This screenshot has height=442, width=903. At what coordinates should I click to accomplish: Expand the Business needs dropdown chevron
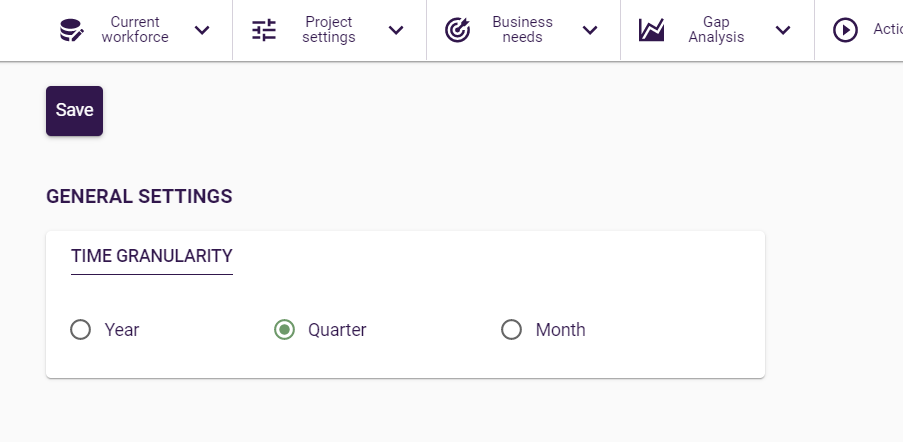pos(590,30)
